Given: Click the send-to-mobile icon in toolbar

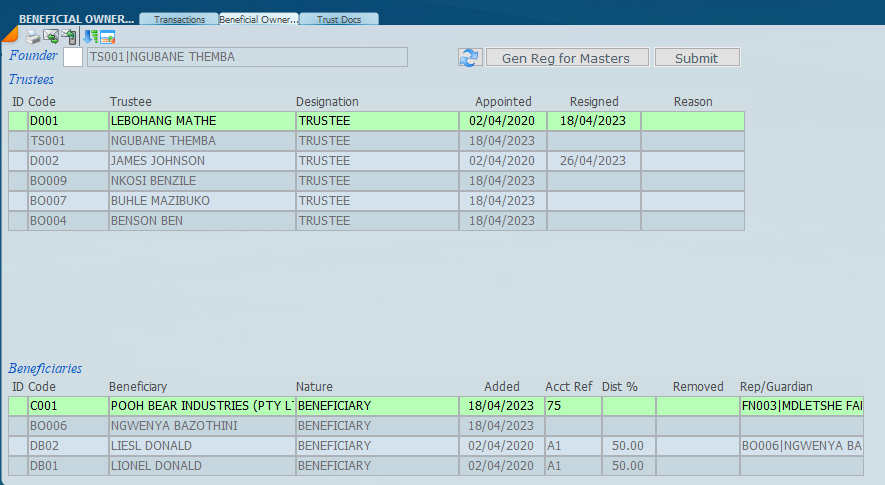Looking at the screenshot, I should click(x=68, y=37).
